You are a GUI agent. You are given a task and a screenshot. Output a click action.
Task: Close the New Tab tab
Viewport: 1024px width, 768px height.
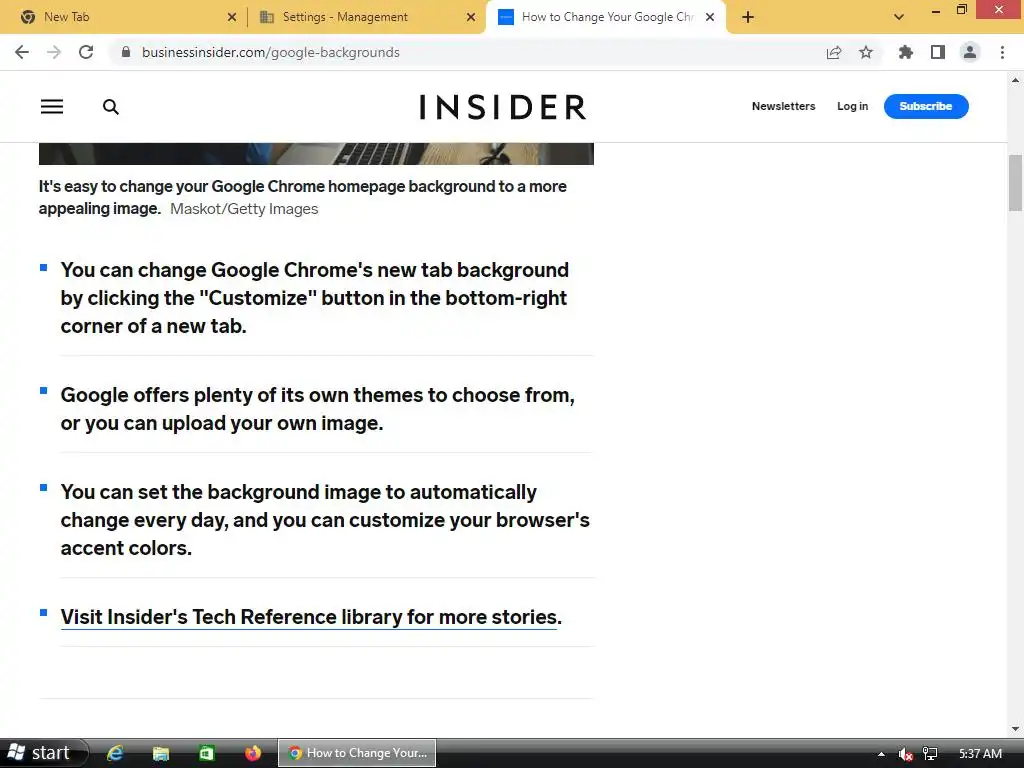coord(232,17)
